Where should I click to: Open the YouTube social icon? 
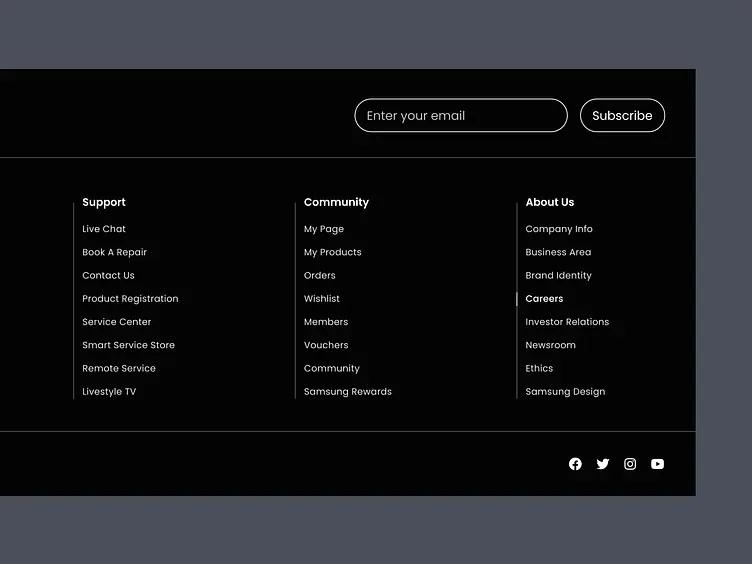657,464
